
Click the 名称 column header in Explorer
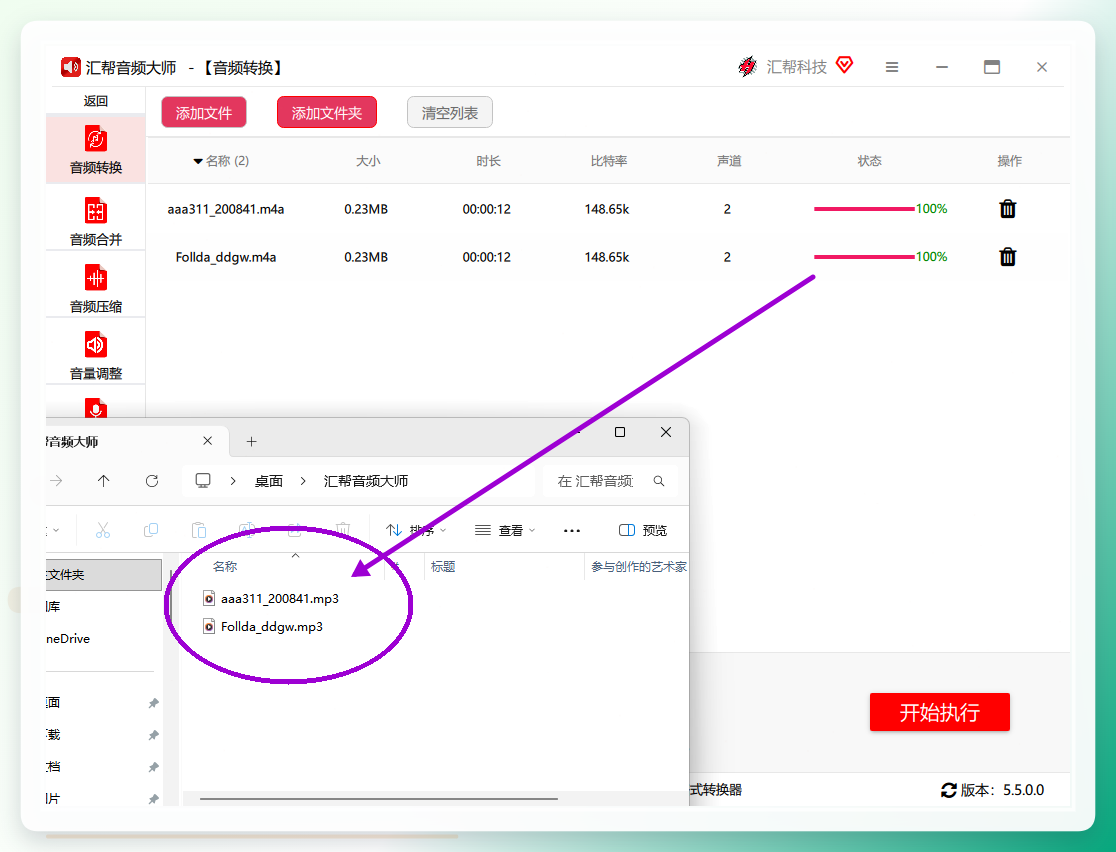225,567
